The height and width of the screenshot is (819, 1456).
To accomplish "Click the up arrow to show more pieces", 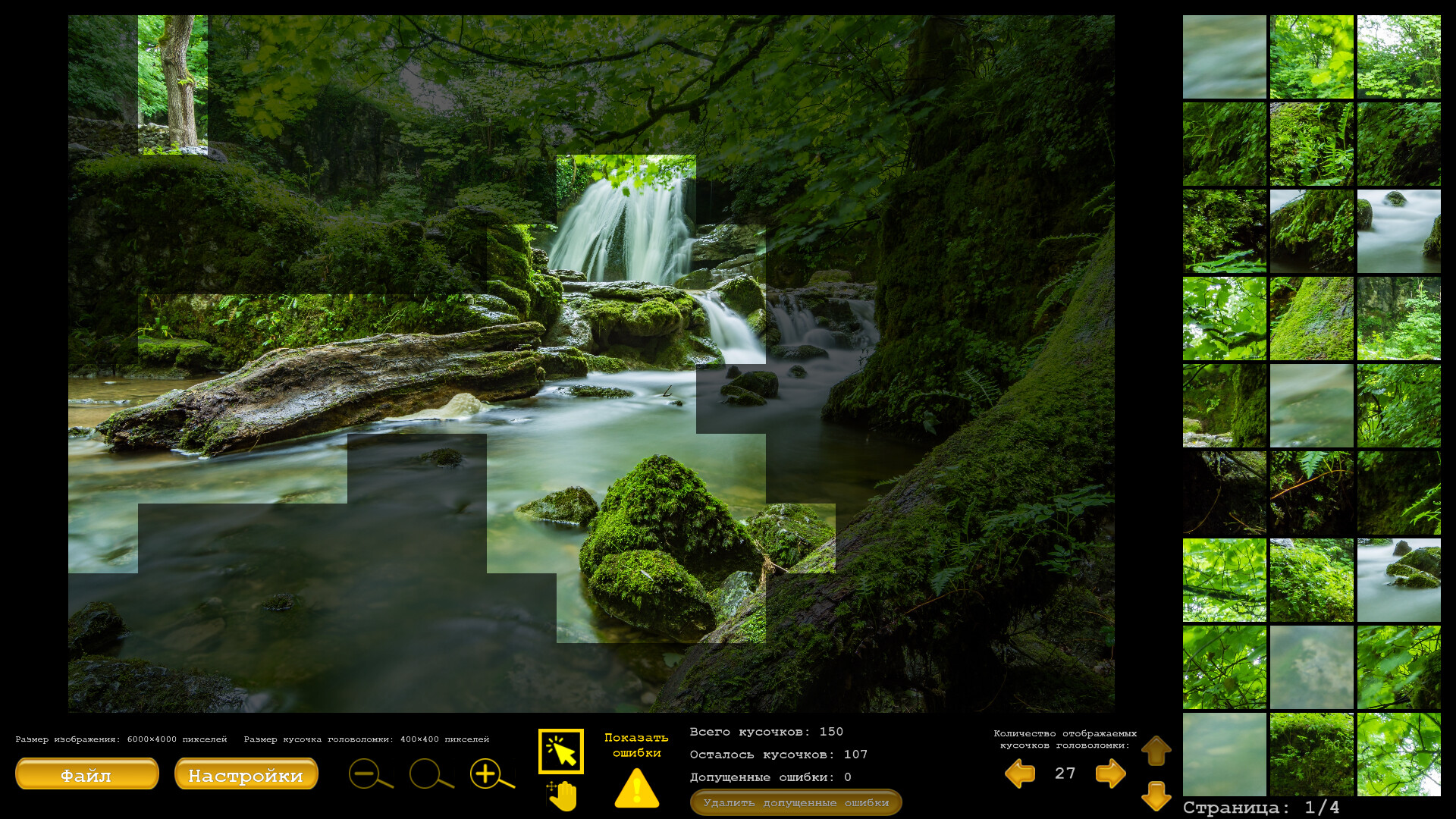I will pyautogui.click(x=1156, y=752).
